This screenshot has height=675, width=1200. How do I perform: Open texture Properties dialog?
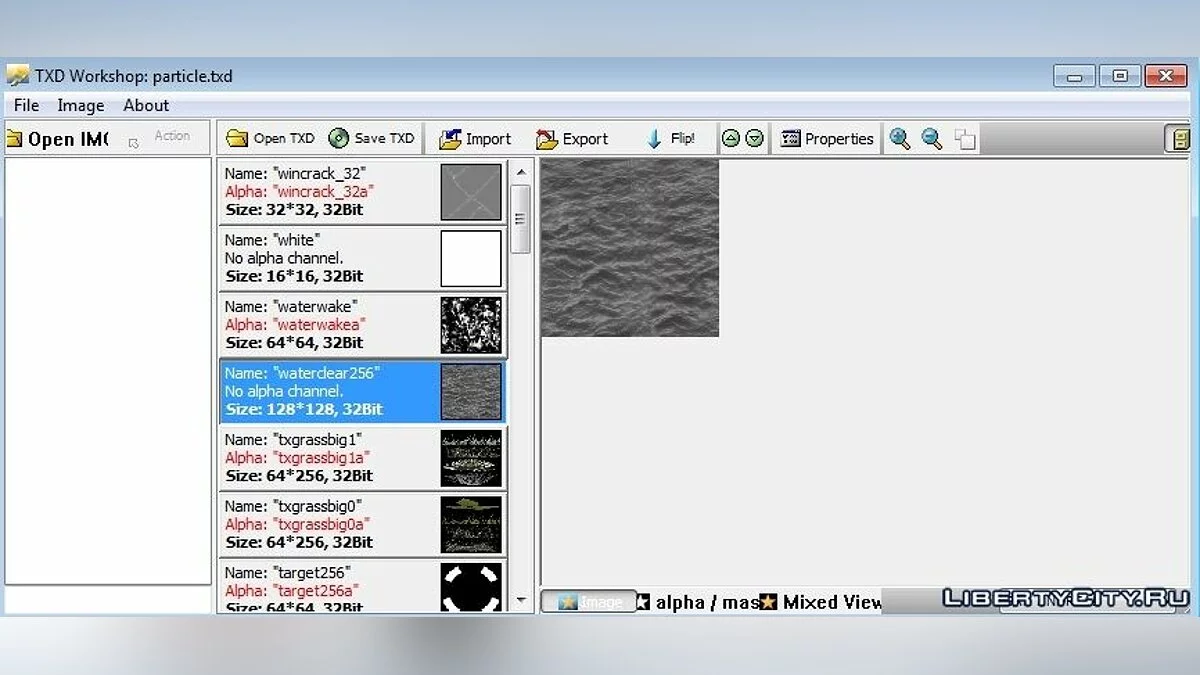(827, 139)
